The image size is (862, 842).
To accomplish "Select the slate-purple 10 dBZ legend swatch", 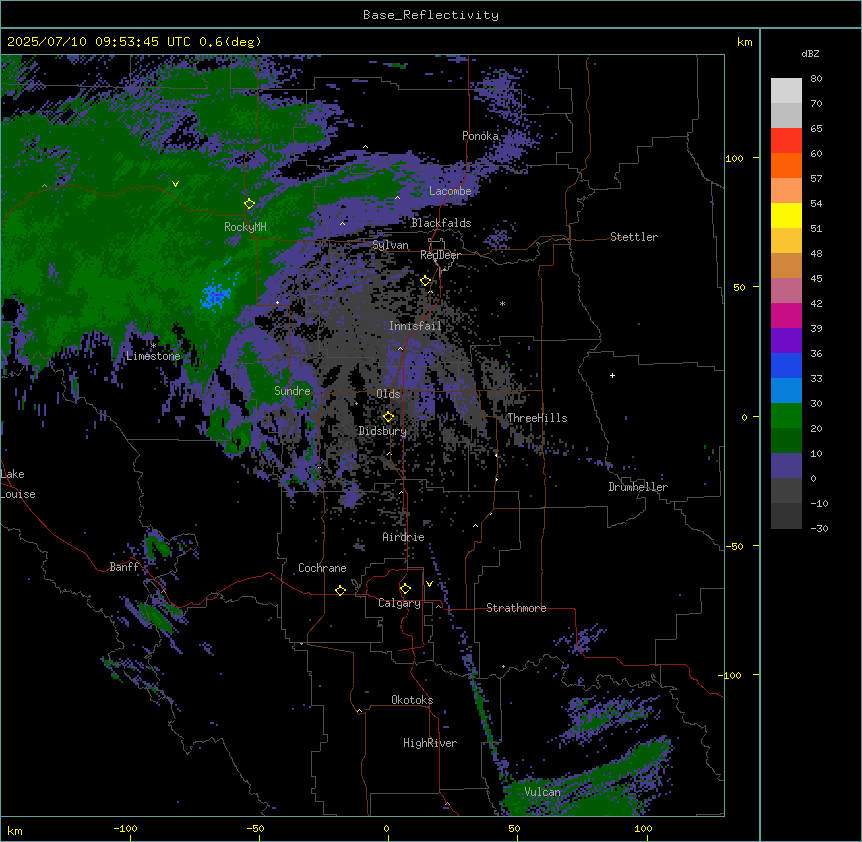I will pyautogui.click(x=786, y=466).
